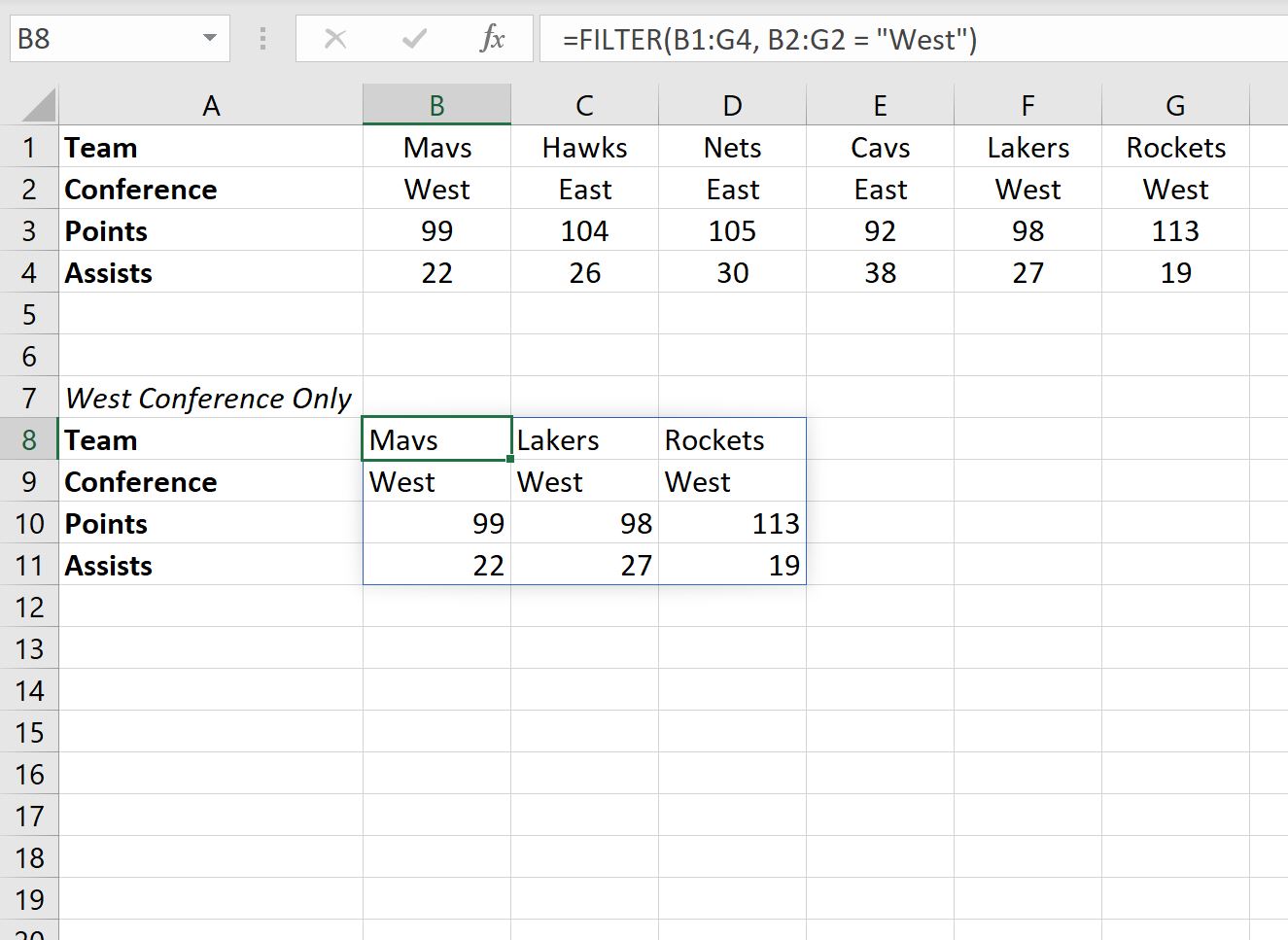1288x940 pixels.
Task: Select the Rockets cell in row 8
Action: (x=733, y=439)
